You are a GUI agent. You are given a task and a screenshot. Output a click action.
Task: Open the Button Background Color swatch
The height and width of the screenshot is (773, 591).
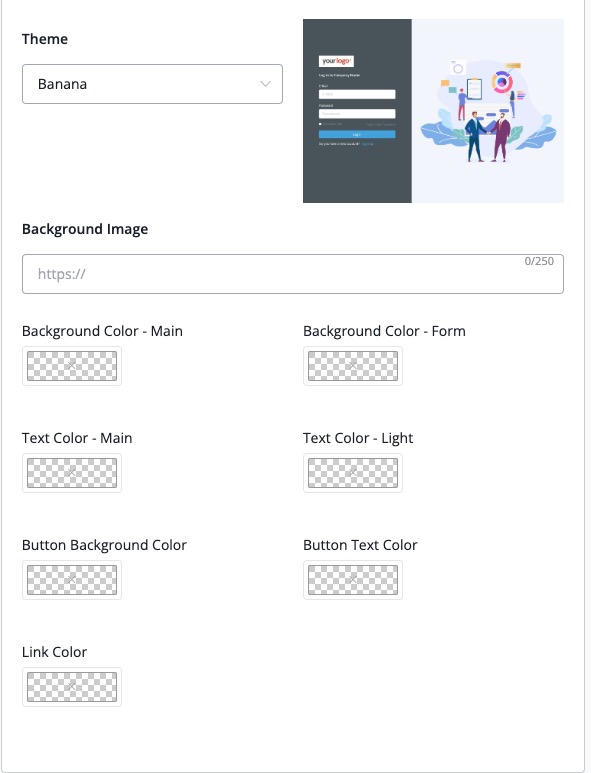click(72, 580)
